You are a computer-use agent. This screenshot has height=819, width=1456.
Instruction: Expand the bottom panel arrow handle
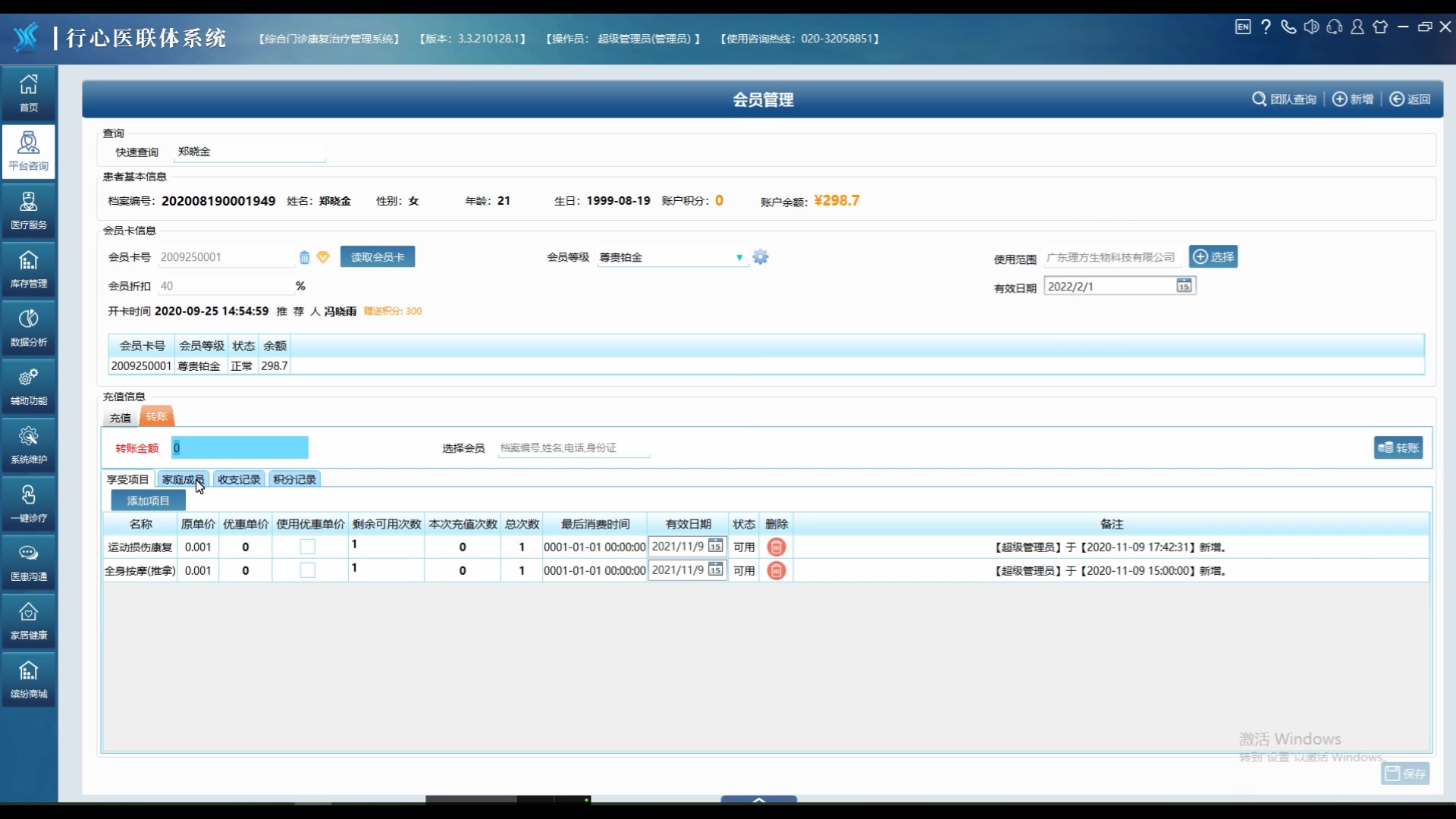pyautogui.click(x=759, y=799)
